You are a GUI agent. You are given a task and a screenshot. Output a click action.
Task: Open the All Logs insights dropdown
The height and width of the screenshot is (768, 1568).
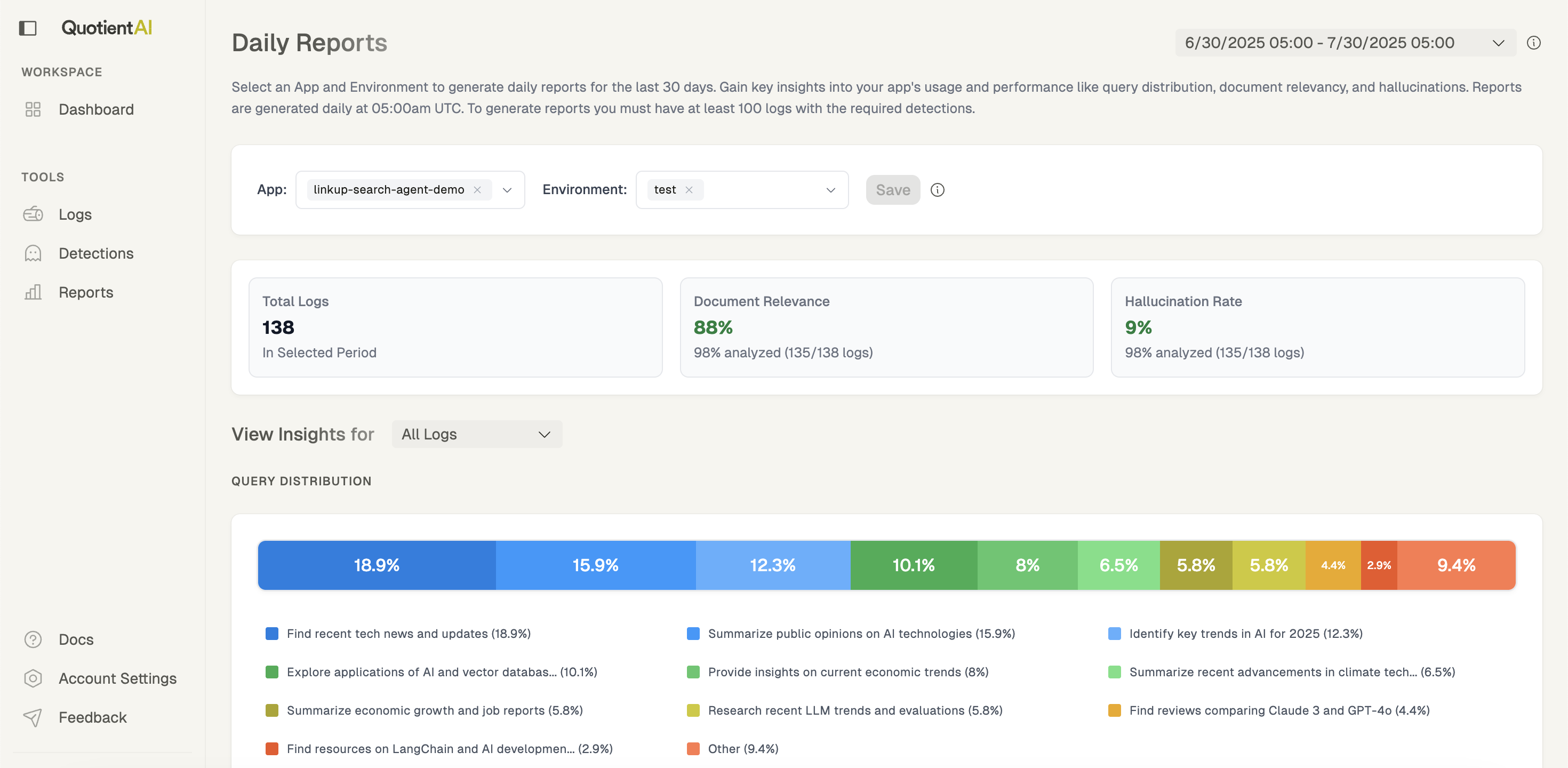point(477,435)
